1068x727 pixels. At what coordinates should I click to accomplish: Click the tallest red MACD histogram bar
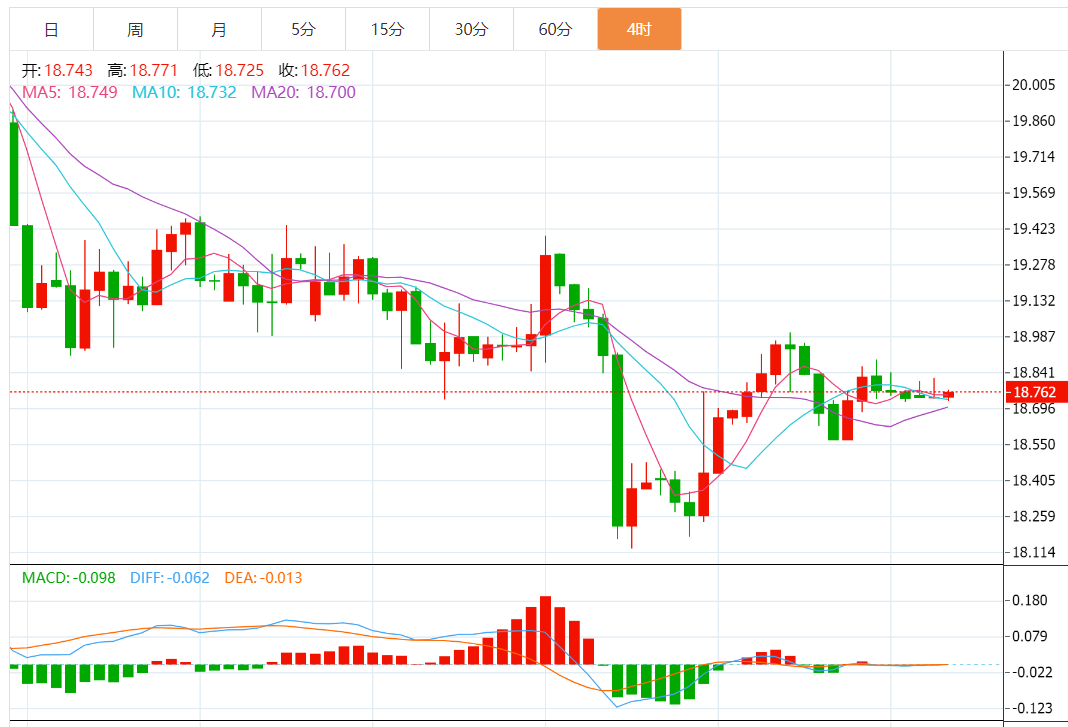pos(545,630)
